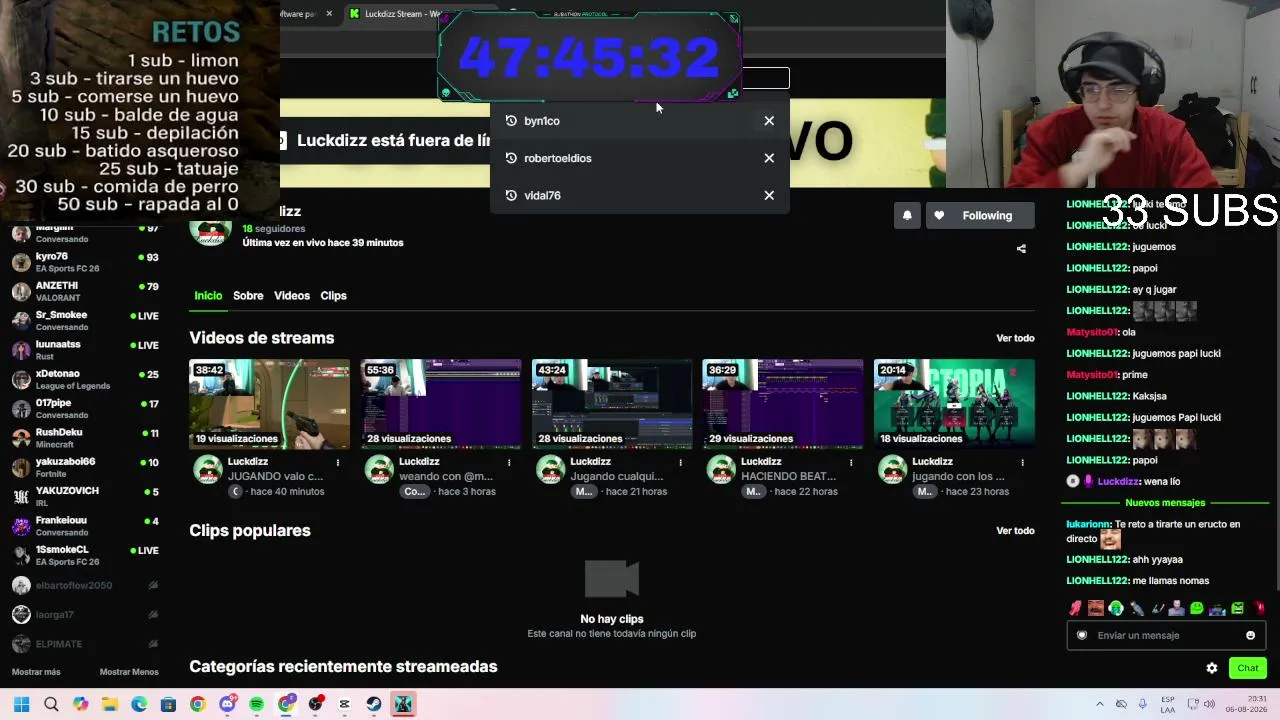Open the Windows Start menu

coord(21,704)
